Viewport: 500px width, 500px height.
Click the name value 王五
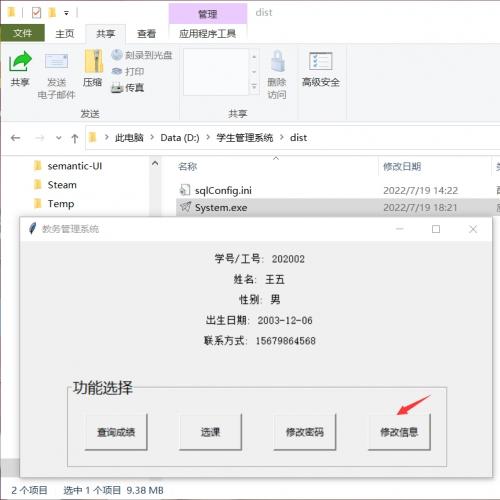(275, 279)
